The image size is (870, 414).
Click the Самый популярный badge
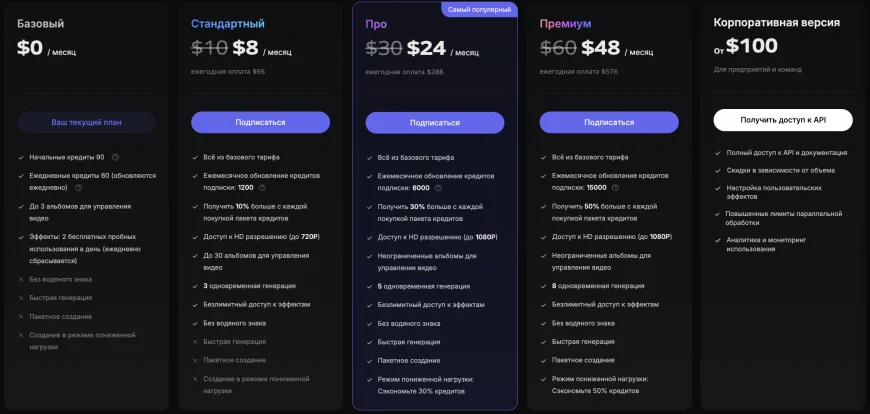point(479,10)
